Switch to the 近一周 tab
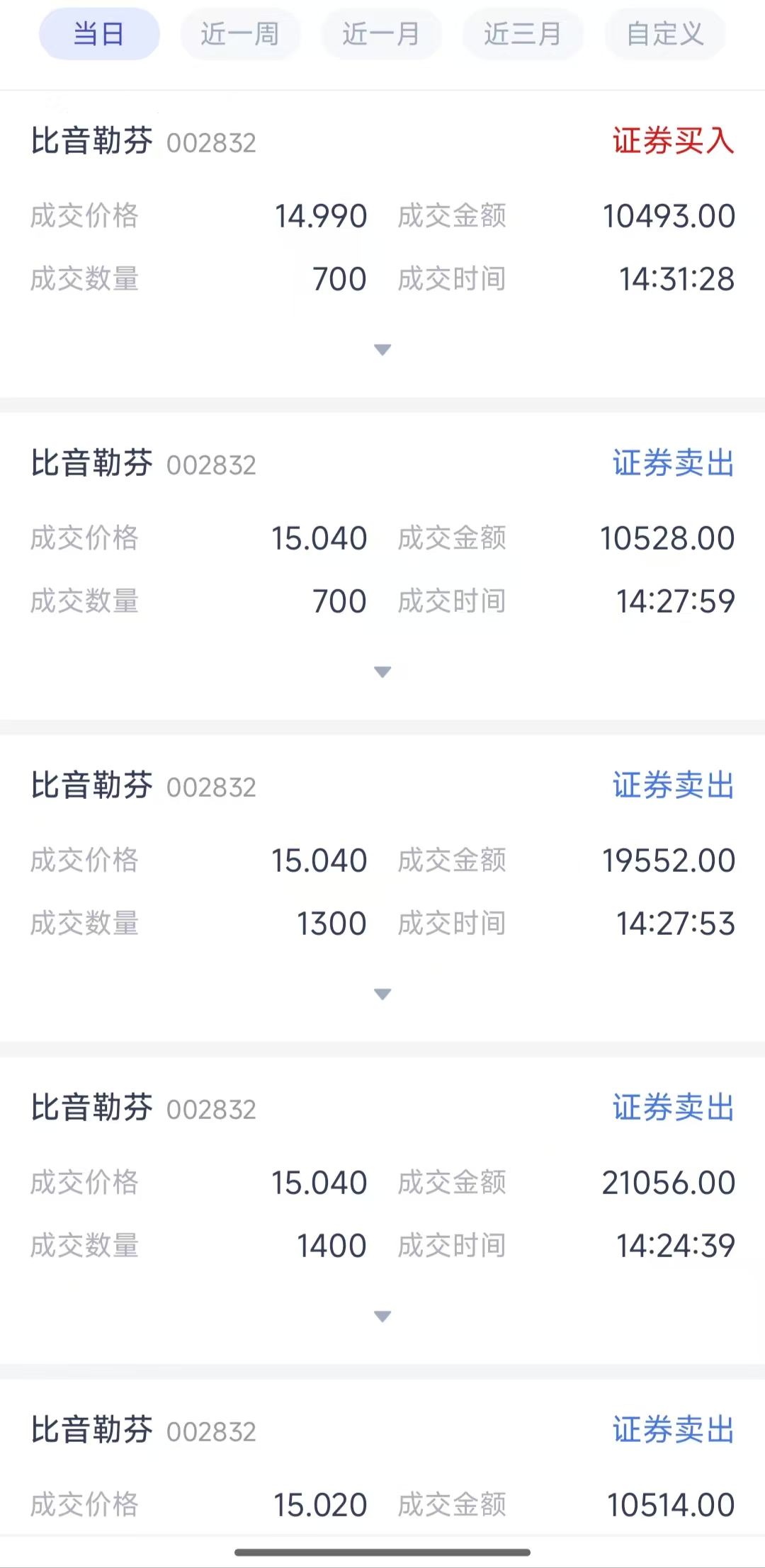Viewport: 765px width, 1568px height. tap(240, 34)
